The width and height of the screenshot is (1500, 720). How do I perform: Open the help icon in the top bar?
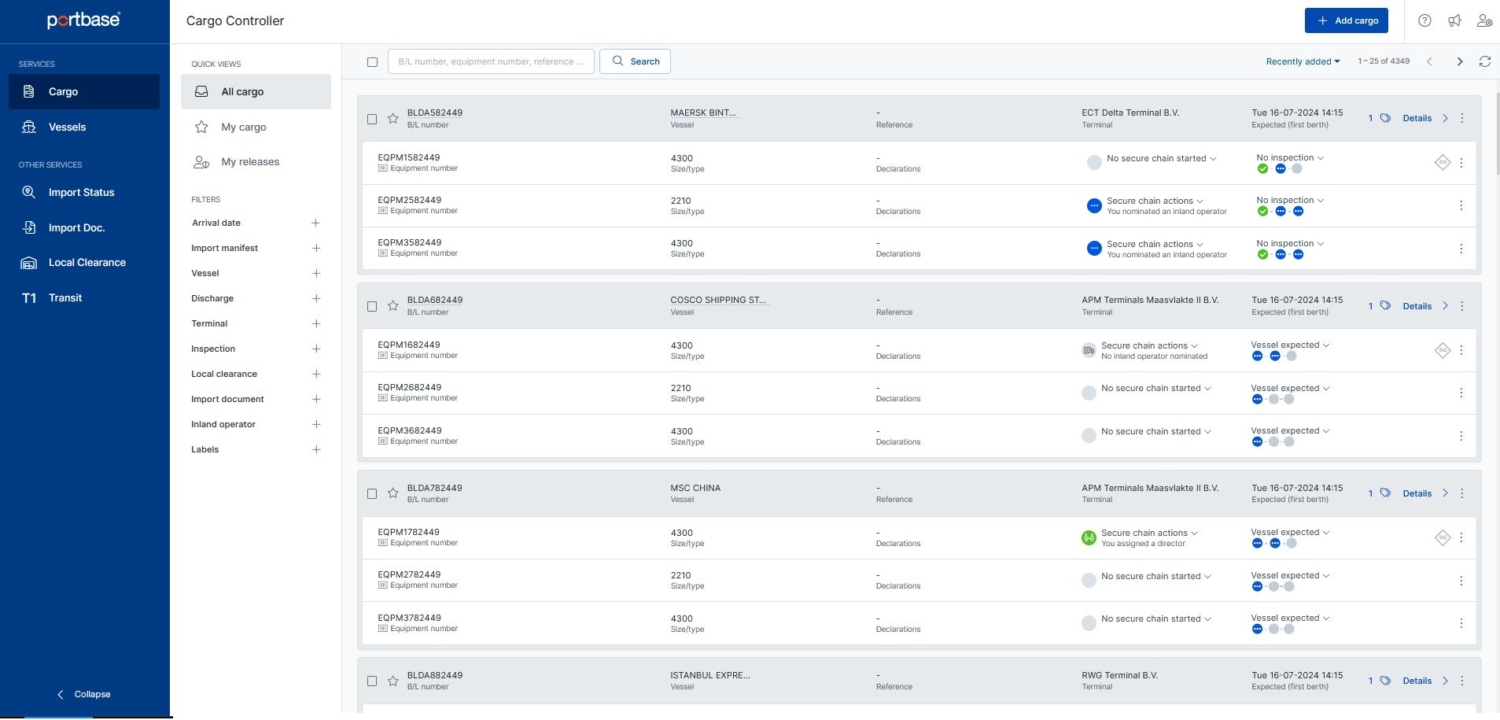click(x=1424, y=20)
